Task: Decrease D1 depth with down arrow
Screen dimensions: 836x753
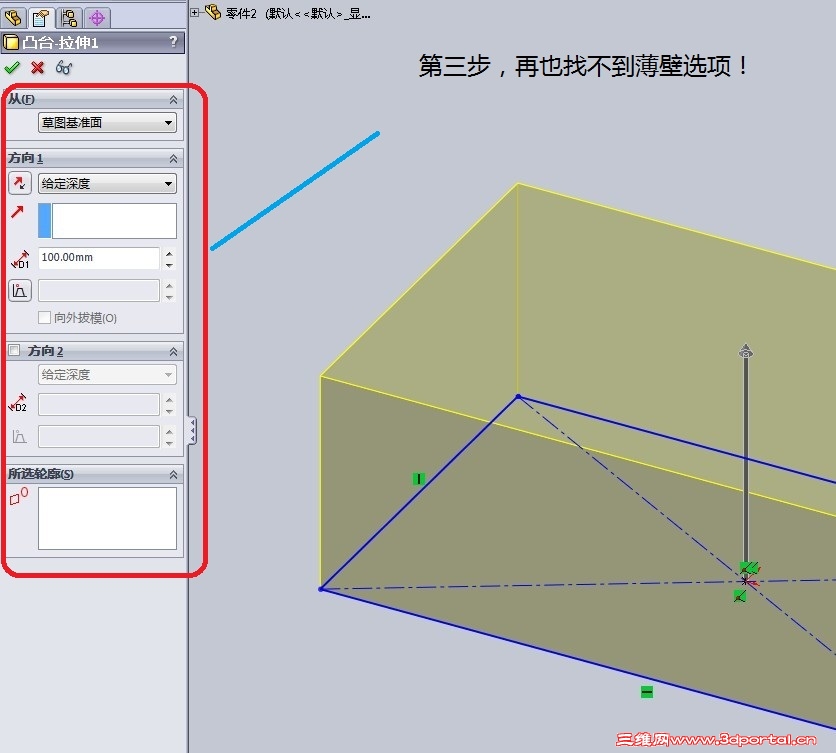Action: (x=169, y=265)
